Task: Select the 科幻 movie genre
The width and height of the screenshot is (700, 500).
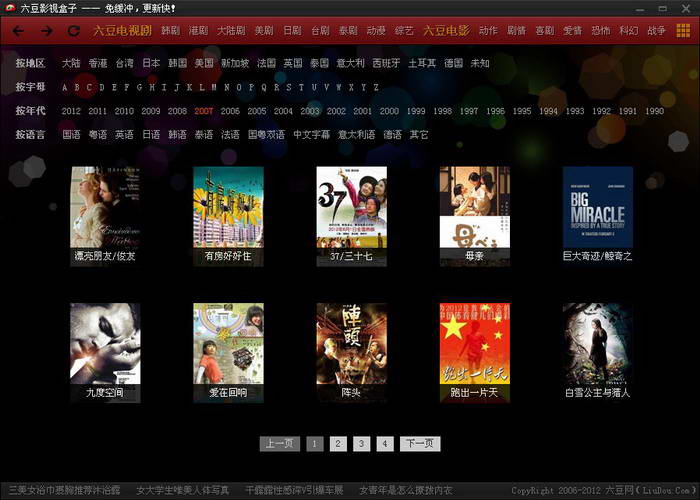Action: point(629,30)
